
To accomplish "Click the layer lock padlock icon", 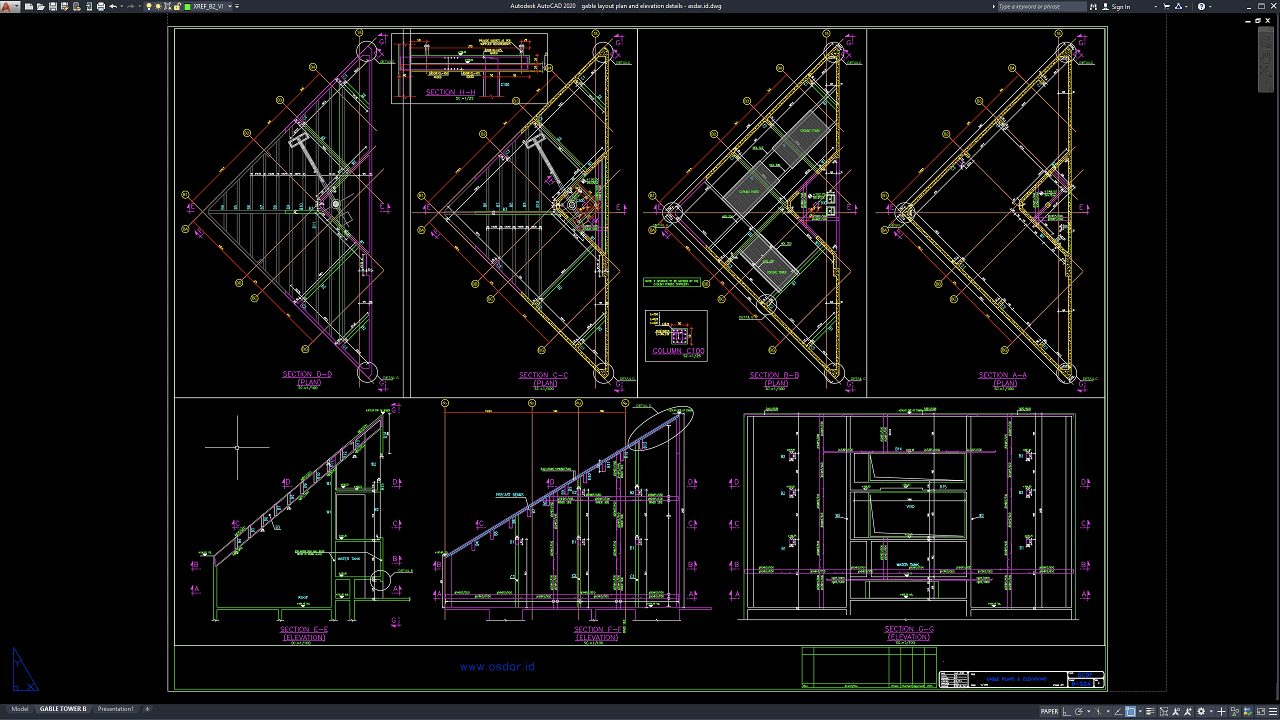I will 177,6.
